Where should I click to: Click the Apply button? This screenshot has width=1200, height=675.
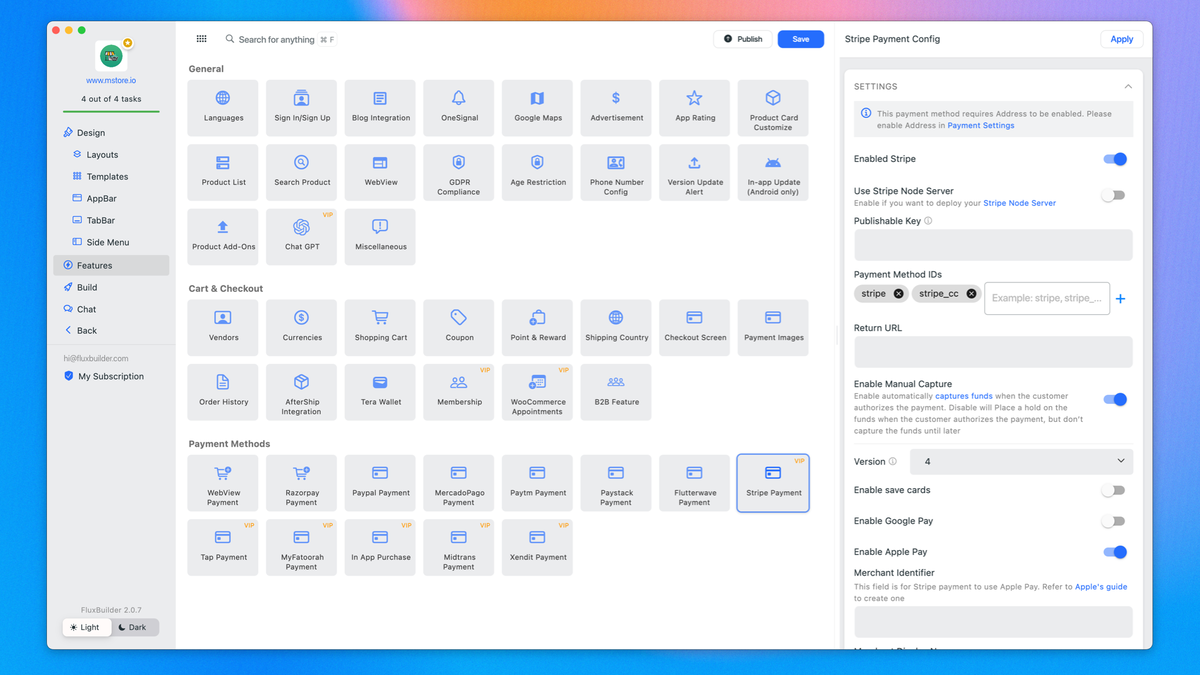1121,39
